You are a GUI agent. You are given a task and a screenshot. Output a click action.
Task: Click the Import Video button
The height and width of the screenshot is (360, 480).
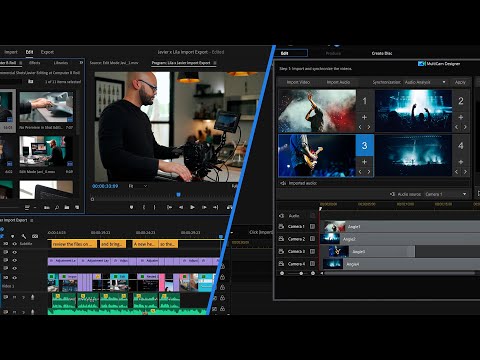tap(298, 82)
